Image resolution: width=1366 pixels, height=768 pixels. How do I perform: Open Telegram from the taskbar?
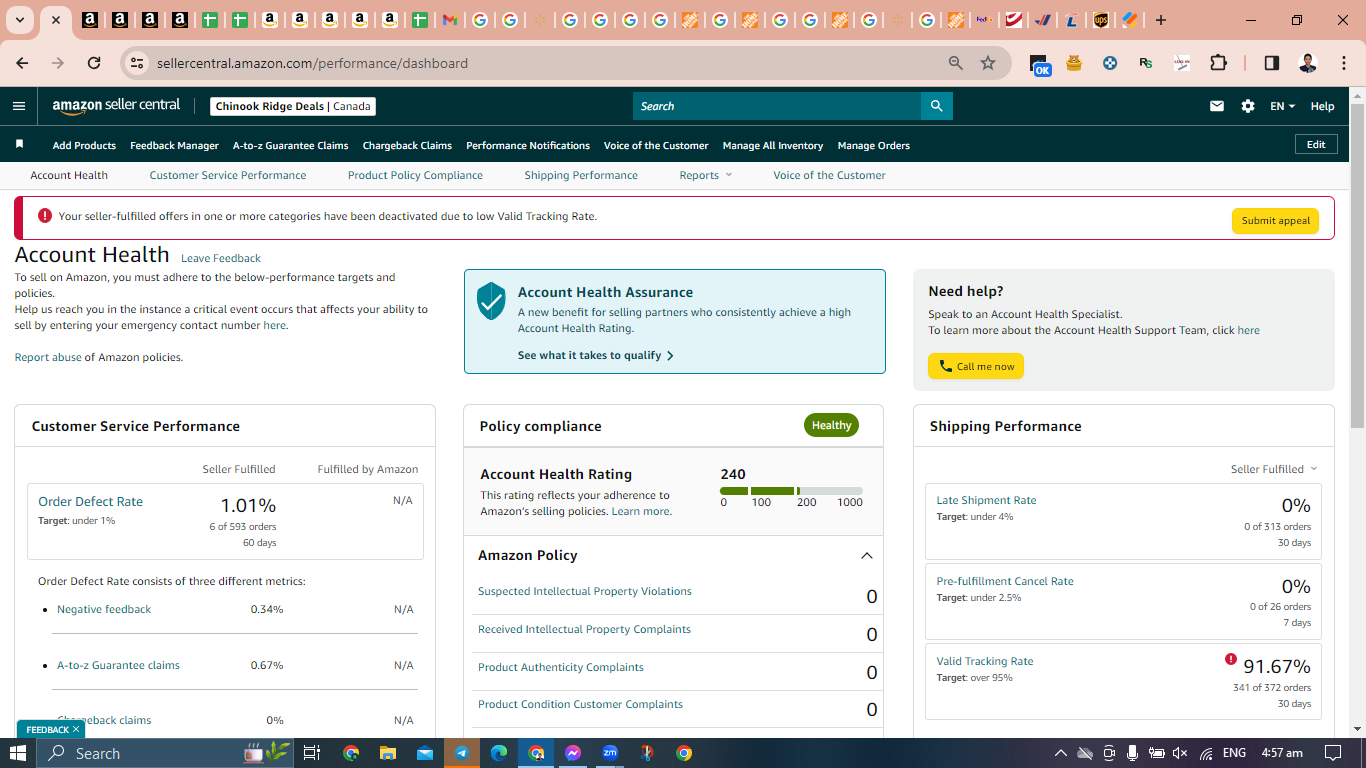click(x=461, y=753)
